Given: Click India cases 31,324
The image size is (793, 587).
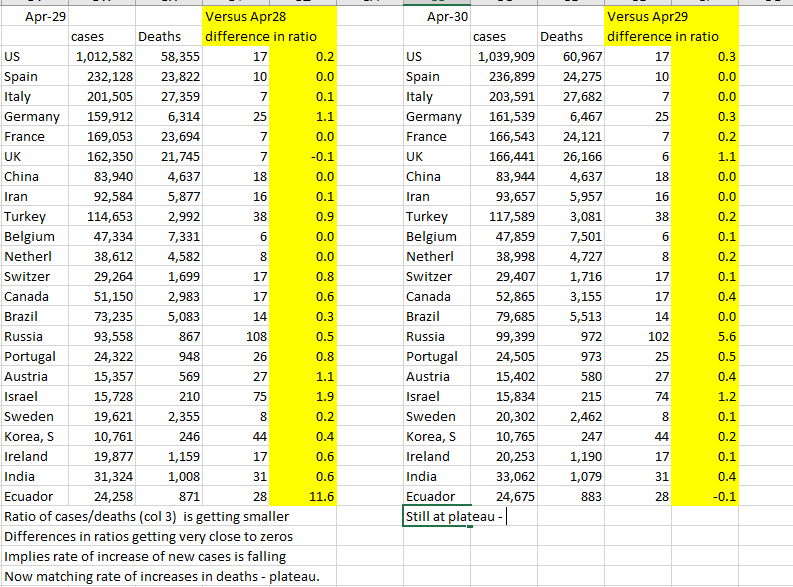Looking at the screenshot, I should [102, 476].
